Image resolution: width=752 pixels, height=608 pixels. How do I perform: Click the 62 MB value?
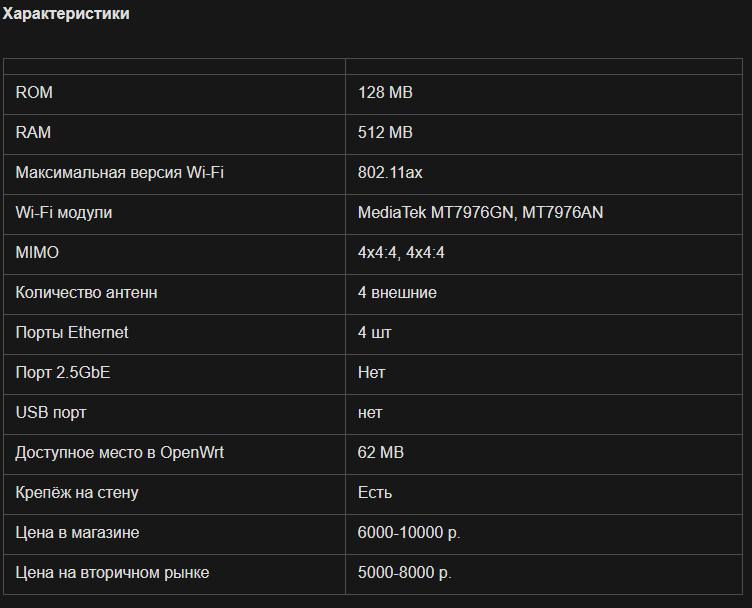[381, 453]
